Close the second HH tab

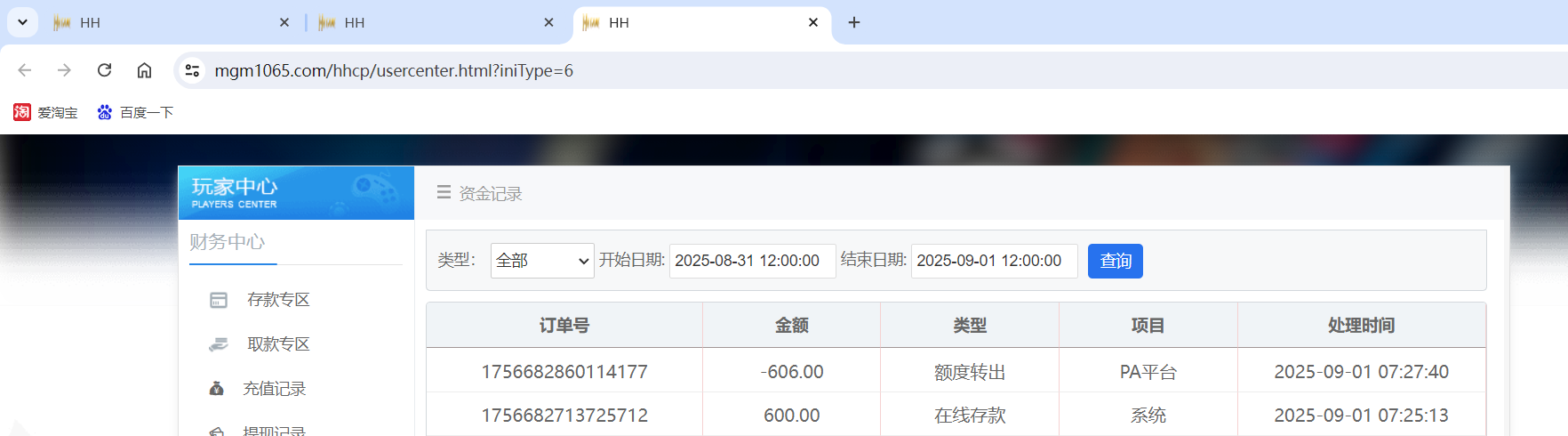(x=549, y=22)
